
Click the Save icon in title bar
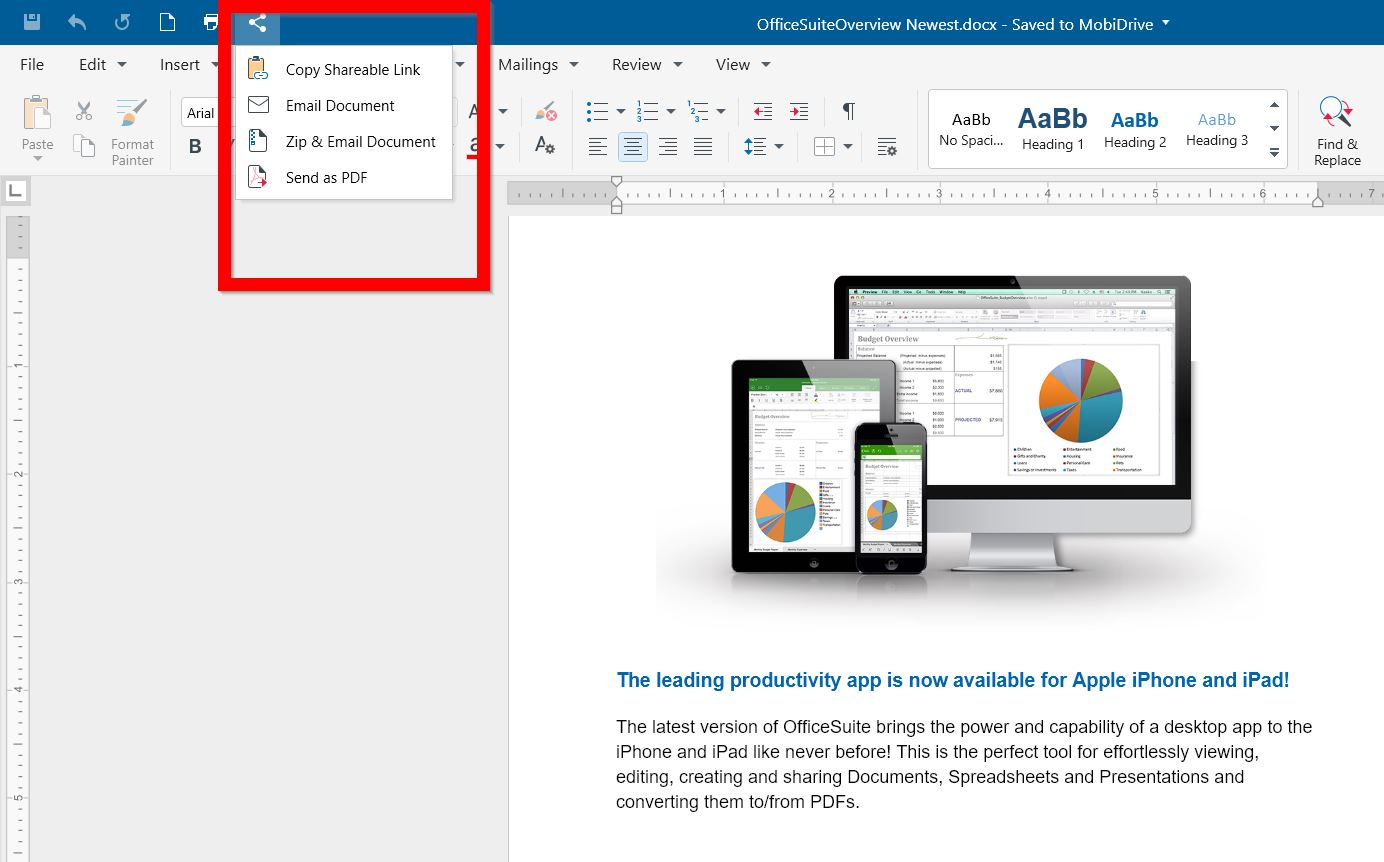coord(32,22)
